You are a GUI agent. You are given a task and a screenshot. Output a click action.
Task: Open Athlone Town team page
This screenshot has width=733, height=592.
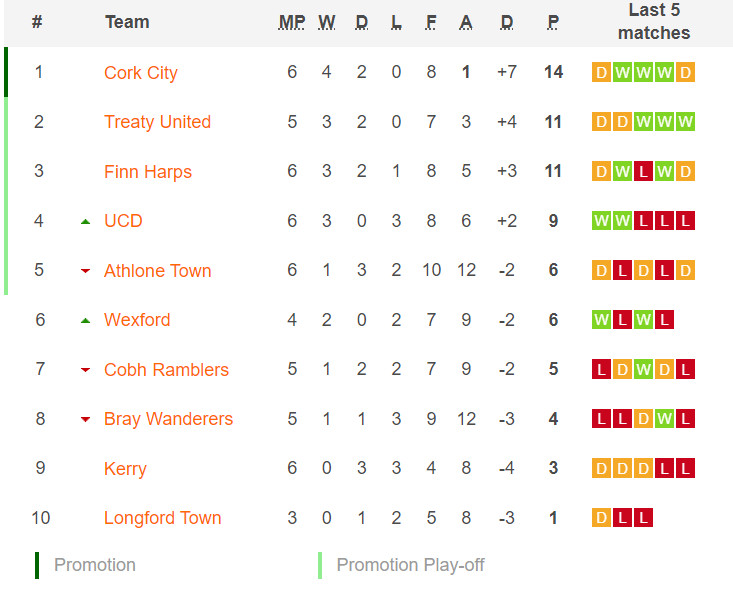pyautogui.click(x=158, y=271)
